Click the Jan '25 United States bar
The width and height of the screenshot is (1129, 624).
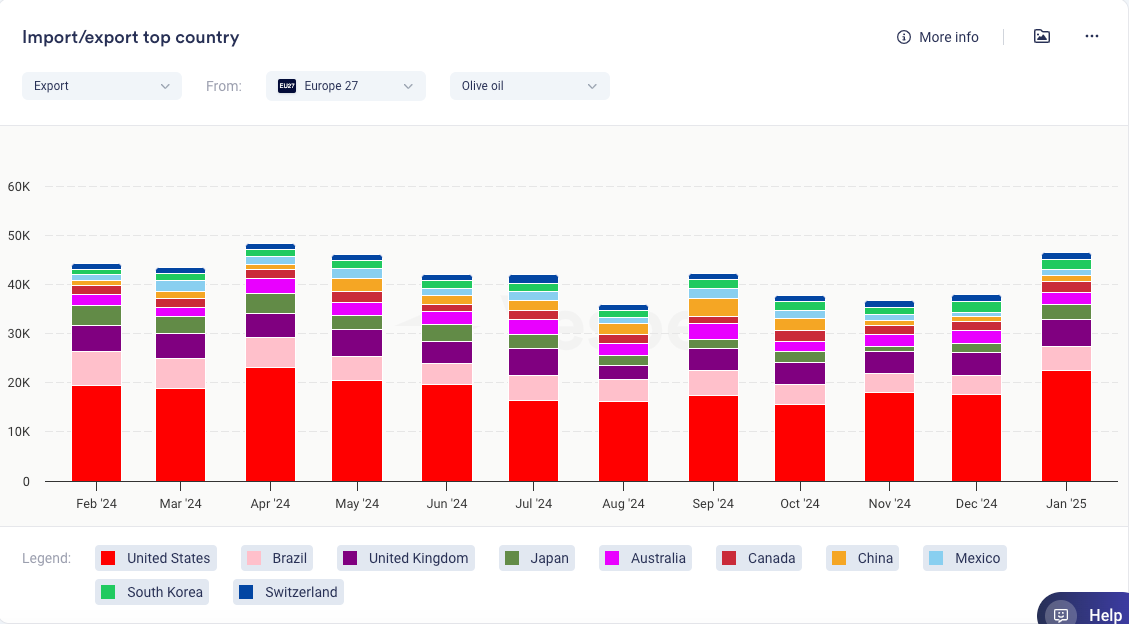click(1066, 426)
